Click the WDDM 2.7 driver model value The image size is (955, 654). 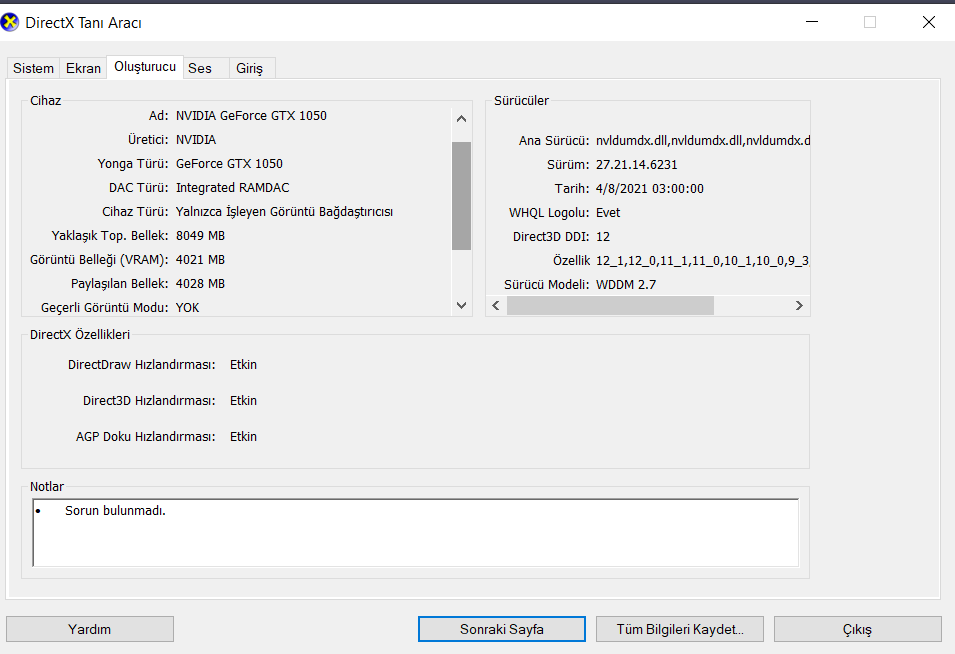pyautogui.click(x=626, y=285)
